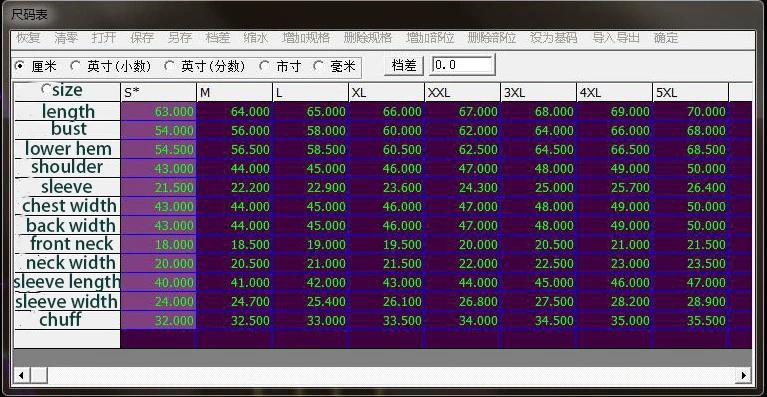Viewport: 767px width, 397px height.
Task: Select the XL column header
Action: pos(386,92)
